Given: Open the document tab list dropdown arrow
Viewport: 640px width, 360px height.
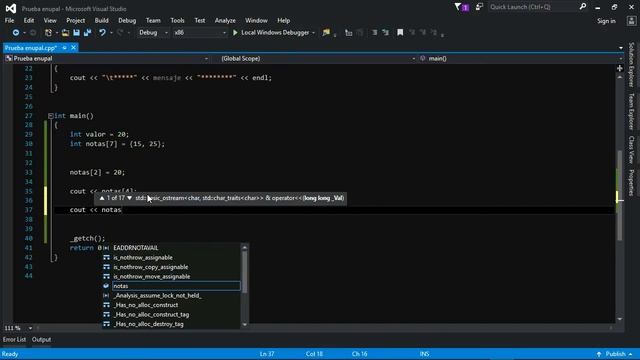Looking at the screenshot, I should click(x=621, y=48).
